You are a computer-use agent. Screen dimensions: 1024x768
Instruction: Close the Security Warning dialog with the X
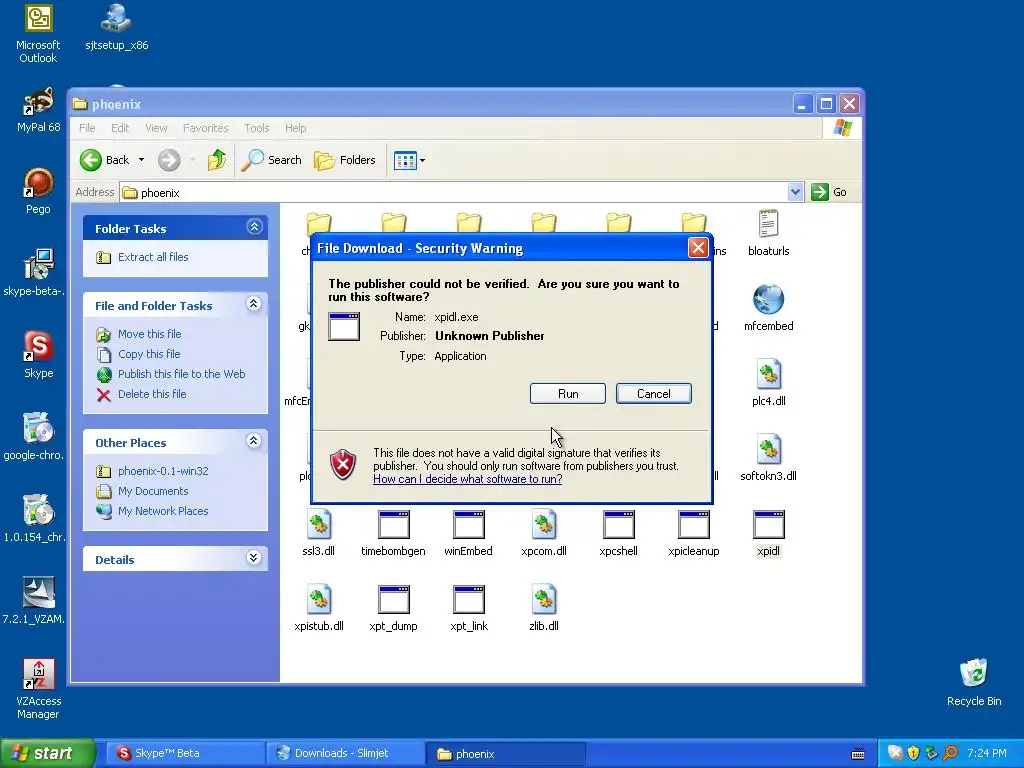[x=698, y=248]
